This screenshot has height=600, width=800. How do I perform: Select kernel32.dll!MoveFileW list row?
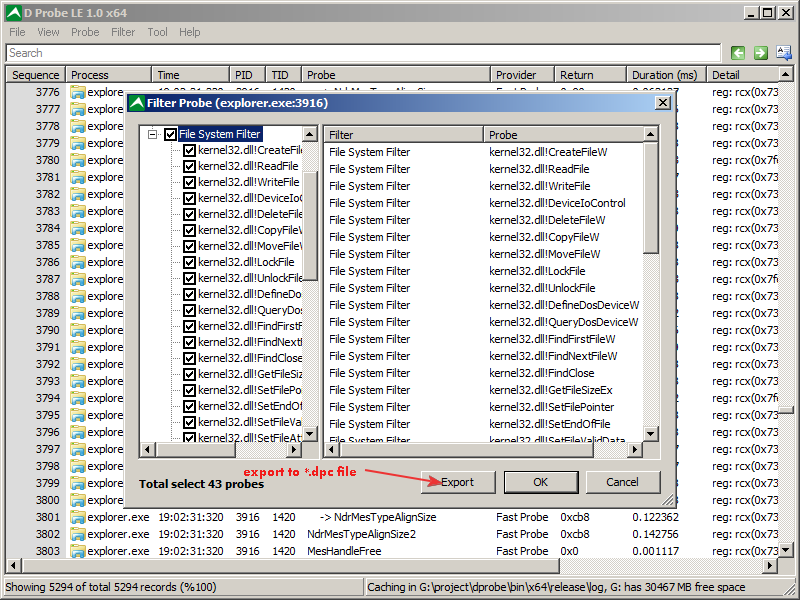(483, 254)
